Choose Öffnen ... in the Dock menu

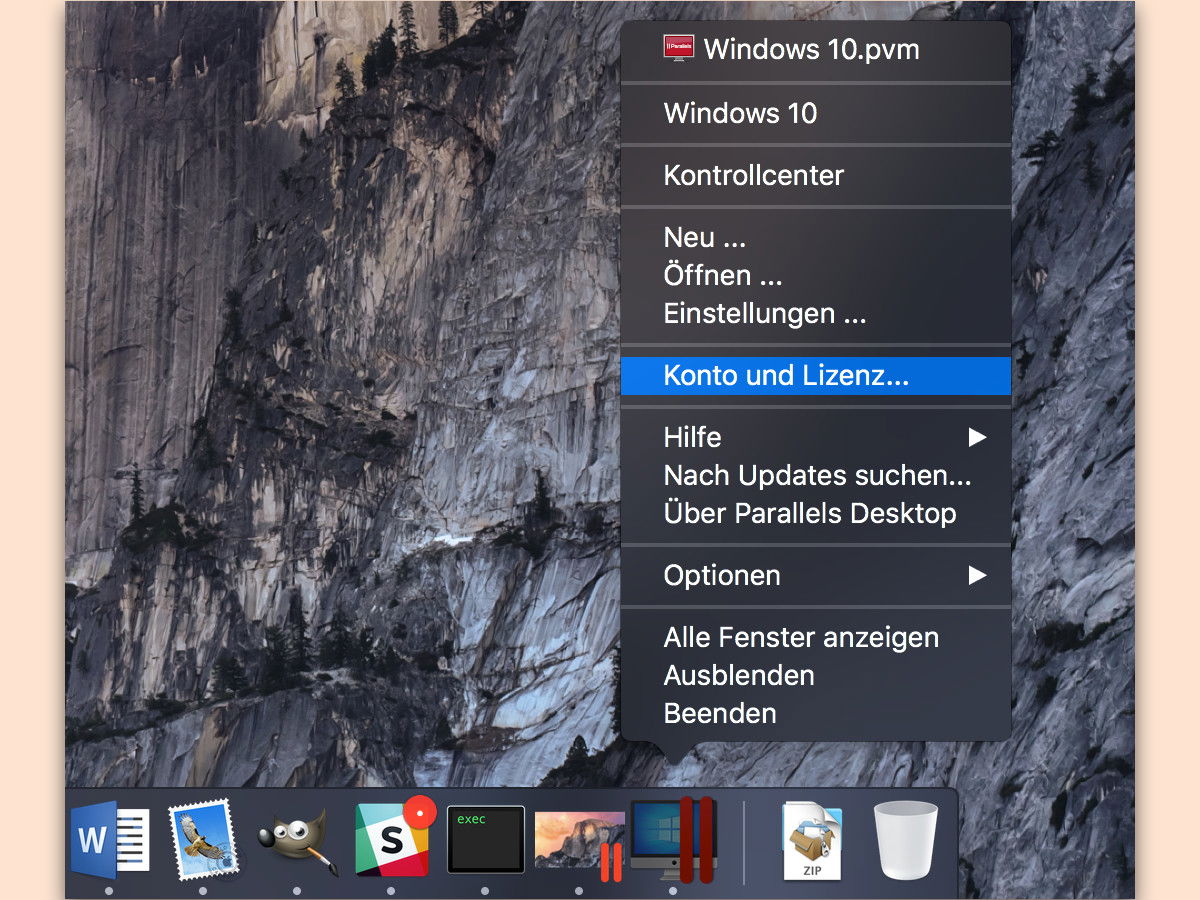[816, 275]
